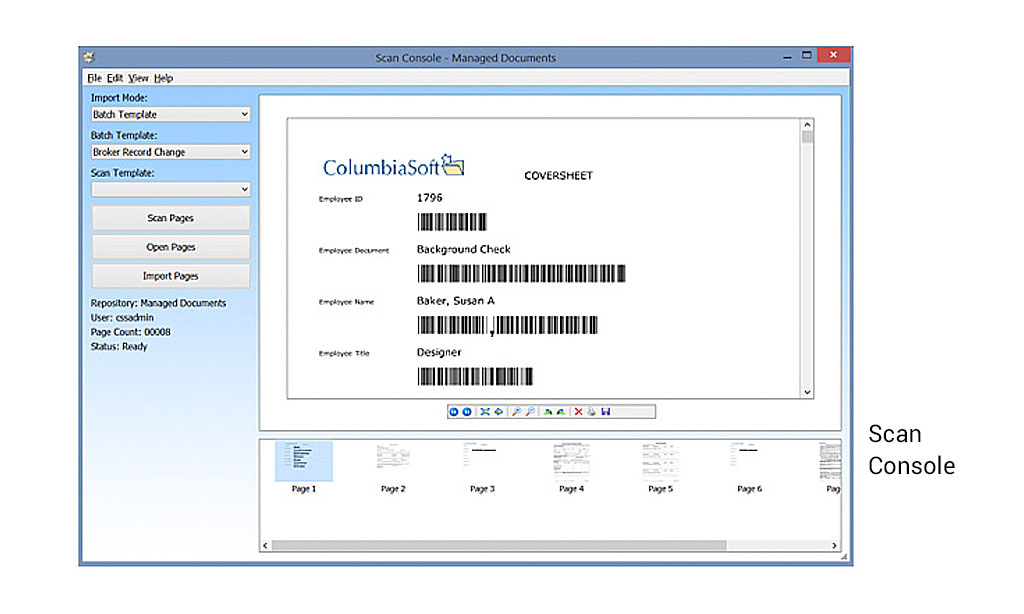The height and width of the screenshot is (614, 1024).
Task: Click the second magnifier zoom icon
Action: pos(530,412)
